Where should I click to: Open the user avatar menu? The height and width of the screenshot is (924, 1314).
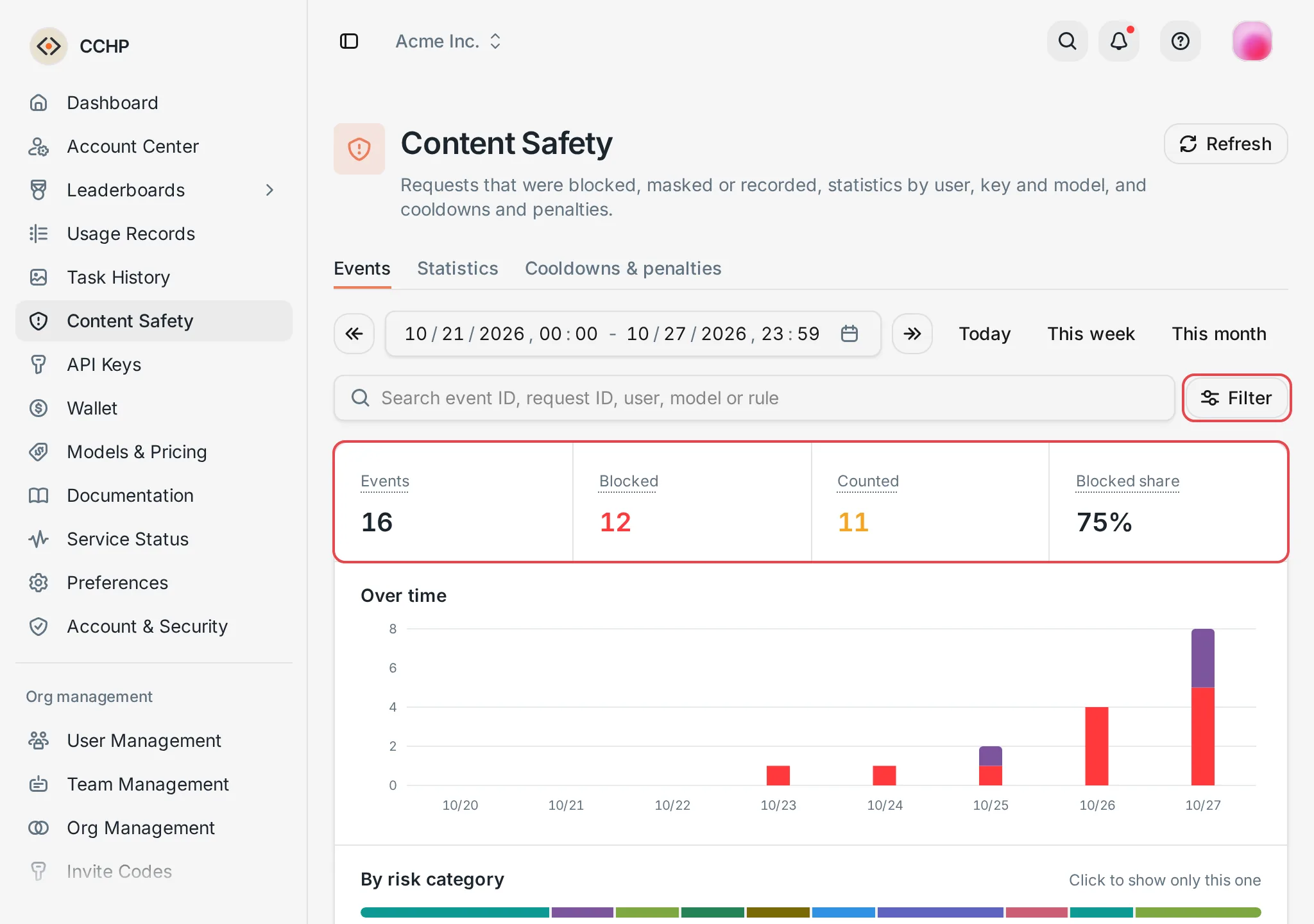click(1252, 41)
